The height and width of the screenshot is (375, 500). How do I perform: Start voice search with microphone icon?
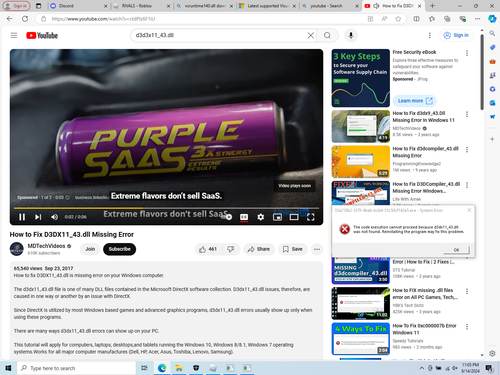351,35
